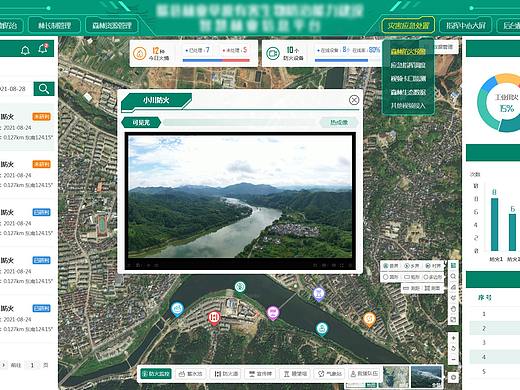The image size is (520, 390).
Task: Click the purple tower map marker
Action: click(x=319, y=294)
